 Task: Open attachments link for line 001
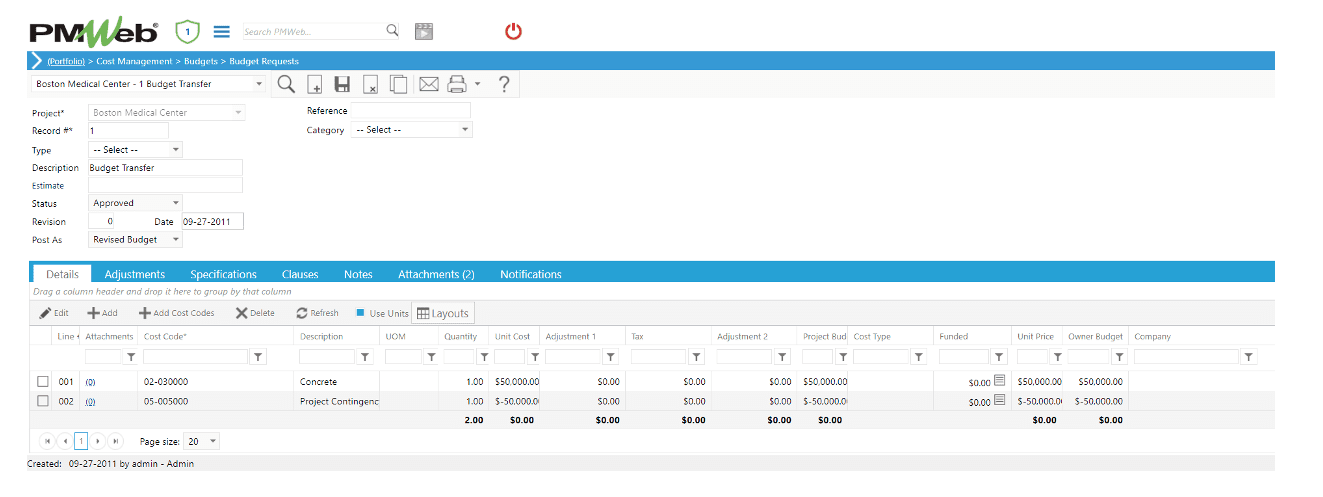point(90,382)
